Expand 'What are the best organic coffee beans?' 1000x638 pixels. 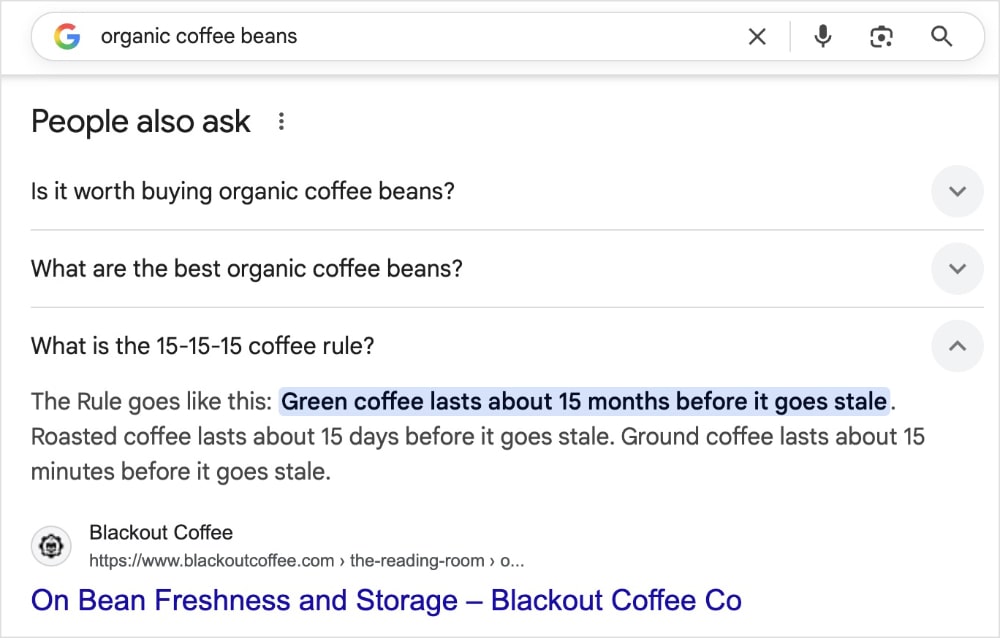coord(957,268)
